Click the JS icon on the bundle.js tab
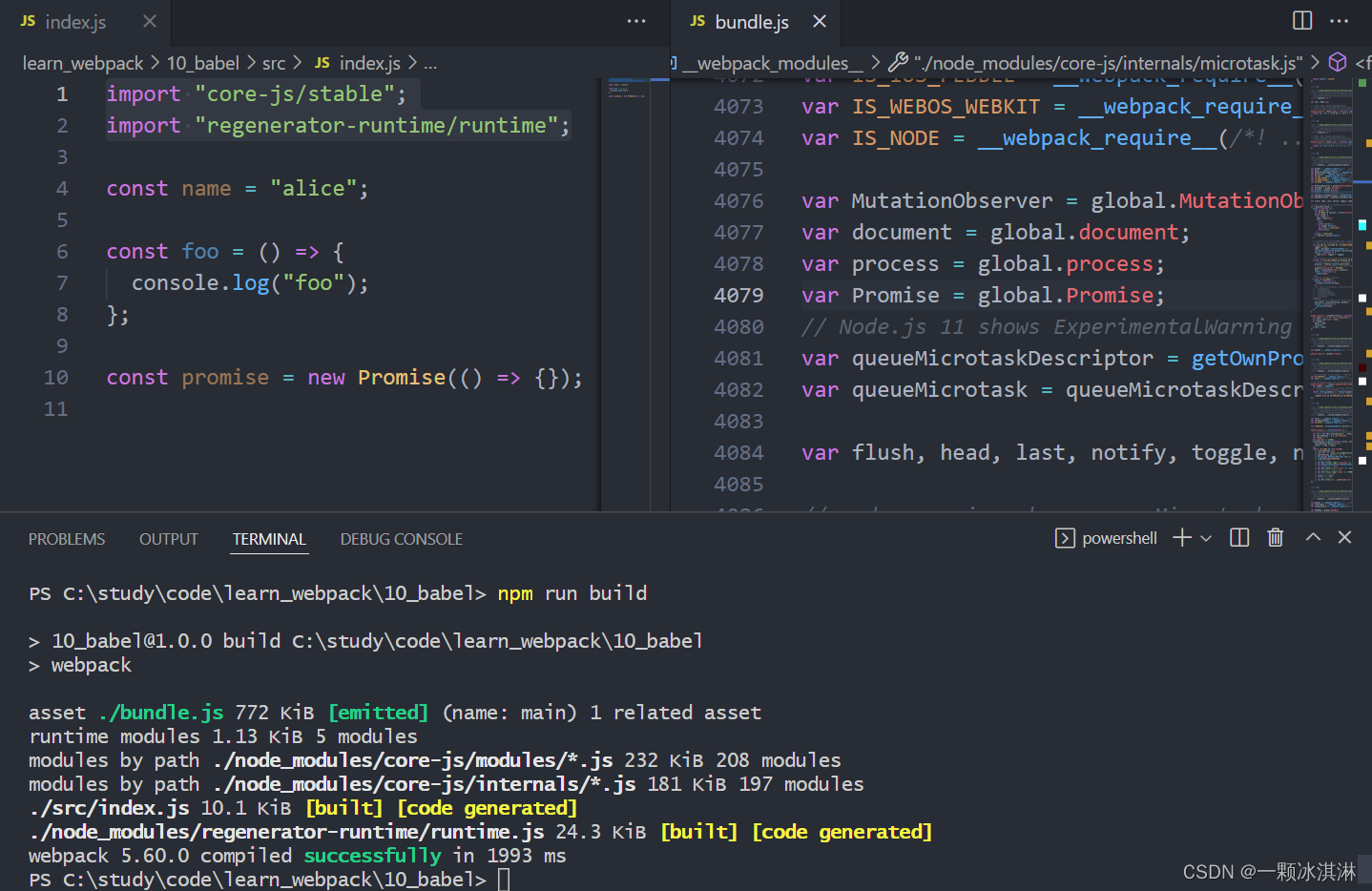The width and height of the screenshot is (1372, 891). pos(697,20)
